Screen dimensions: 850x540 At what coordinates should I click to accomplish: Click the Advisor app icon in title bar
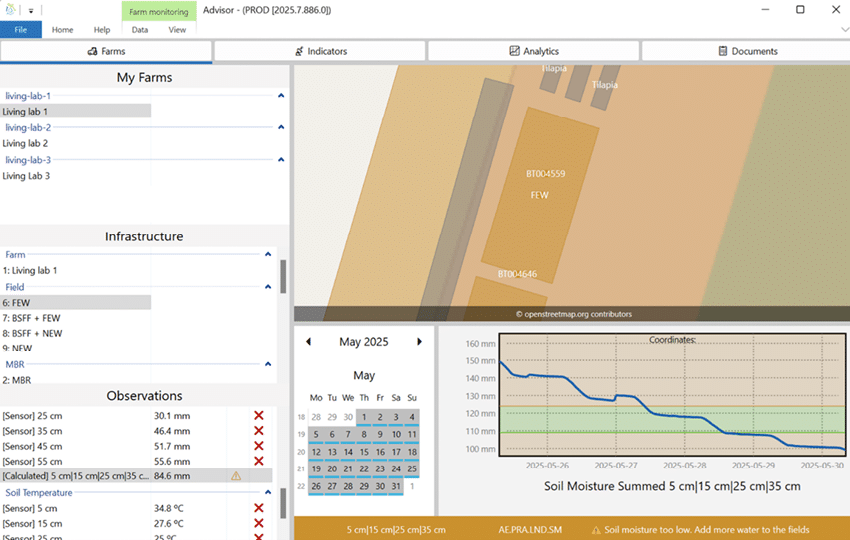click(x=11, y=10)
